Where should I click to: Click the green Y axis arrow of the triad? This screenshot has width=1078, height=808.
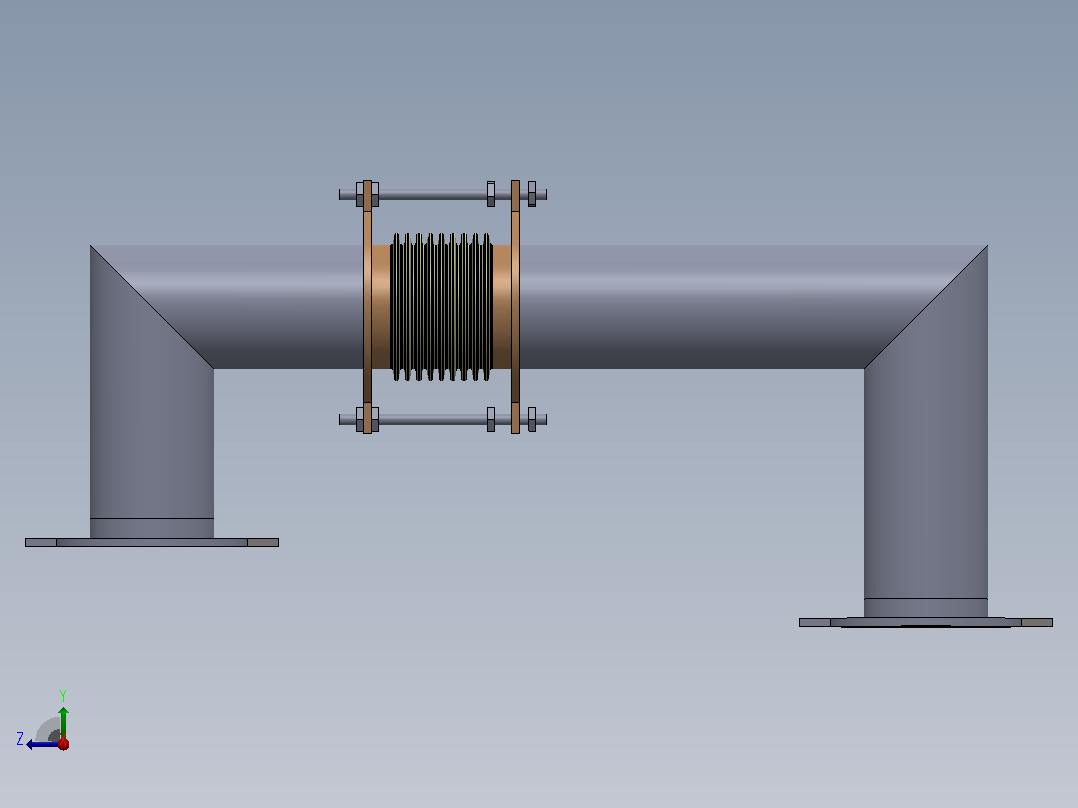pyautogui.click(x=63, y=721)
